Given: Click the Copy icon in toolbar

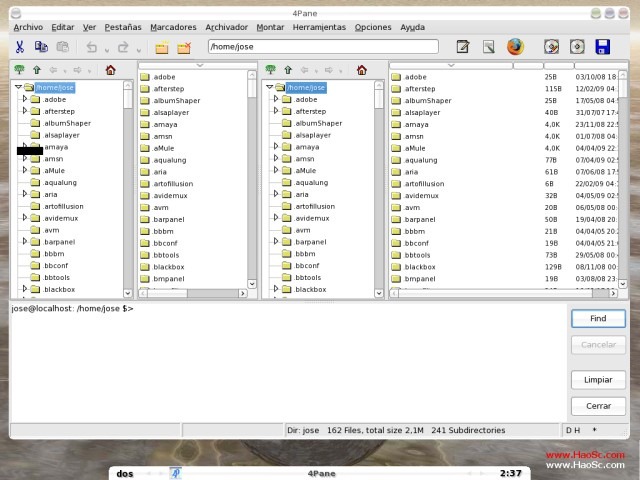Looking at the screenshot, I should pyautogui.click(x=41, y=47).
